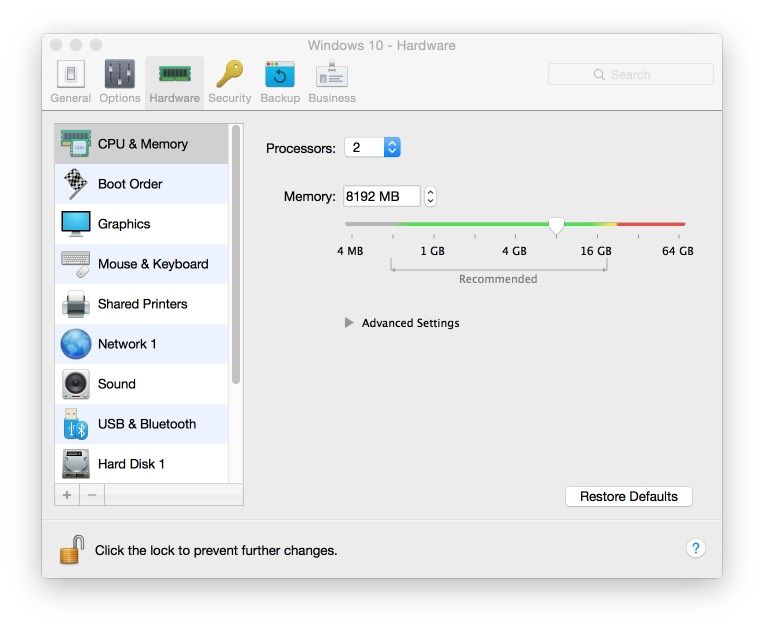Viewport: 764px width, 628px height.
Task: Select the CPU & Memory sidebar label
Action: [x=143, y=144]
